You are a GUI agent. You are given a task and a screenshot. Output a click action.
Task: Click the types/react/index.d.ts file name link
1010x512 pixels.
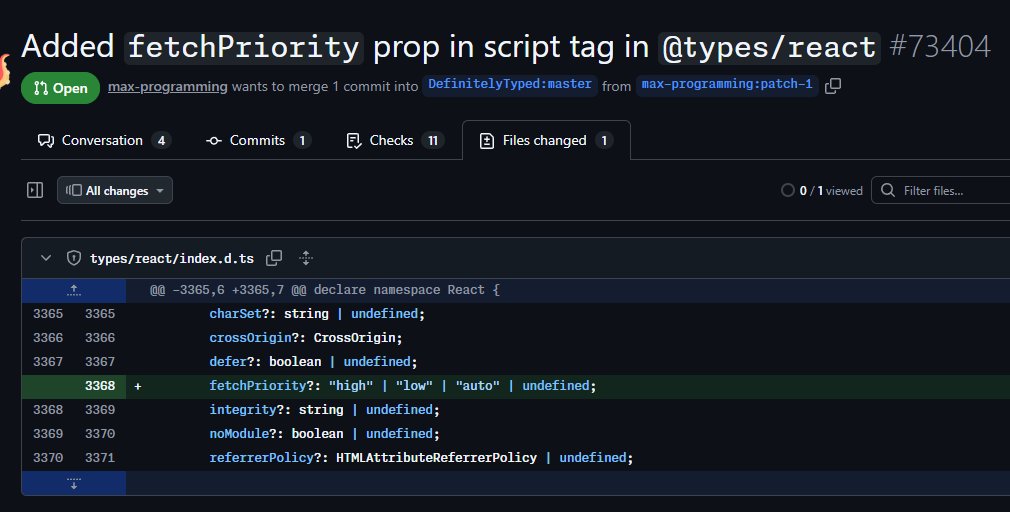coord(172,258)
